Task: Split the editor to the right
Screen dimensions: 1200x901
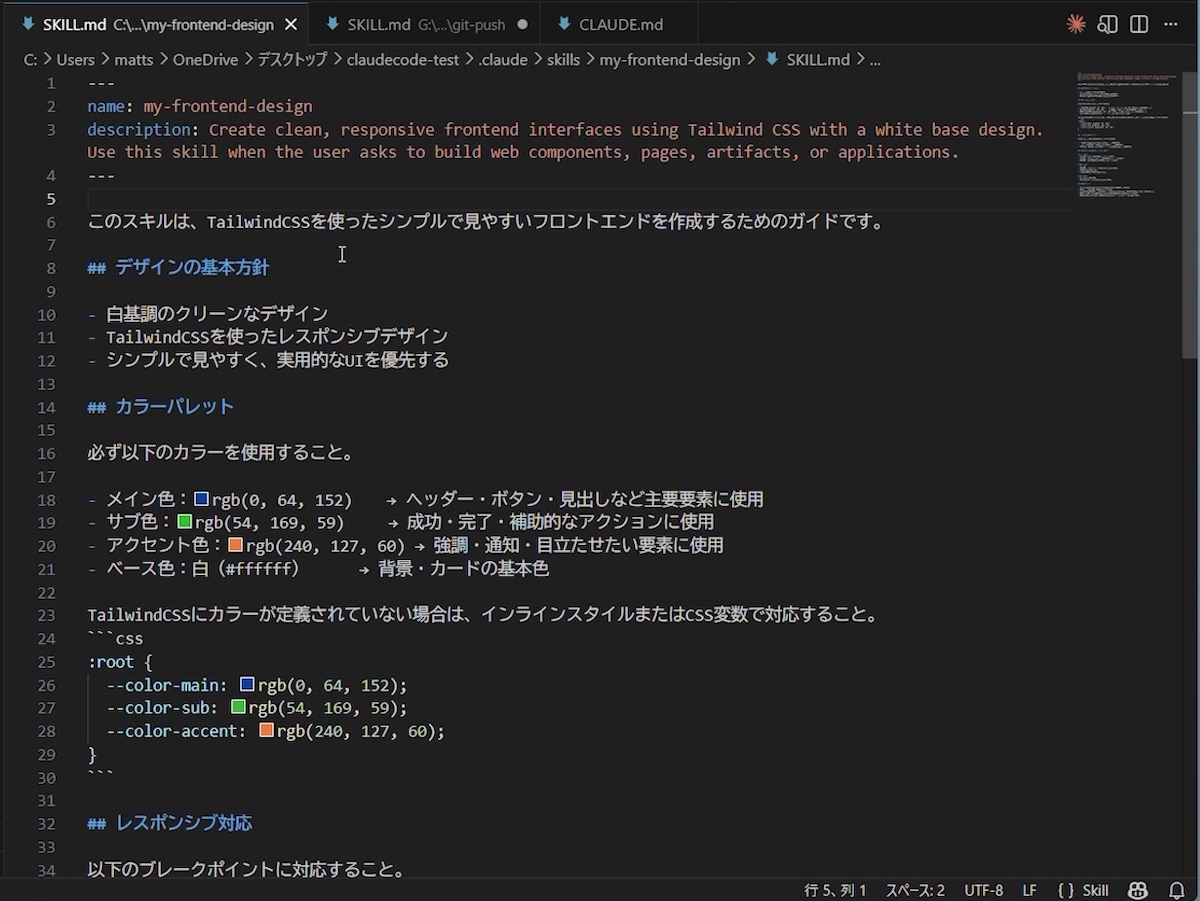Action: click(x=1139, y=24)
